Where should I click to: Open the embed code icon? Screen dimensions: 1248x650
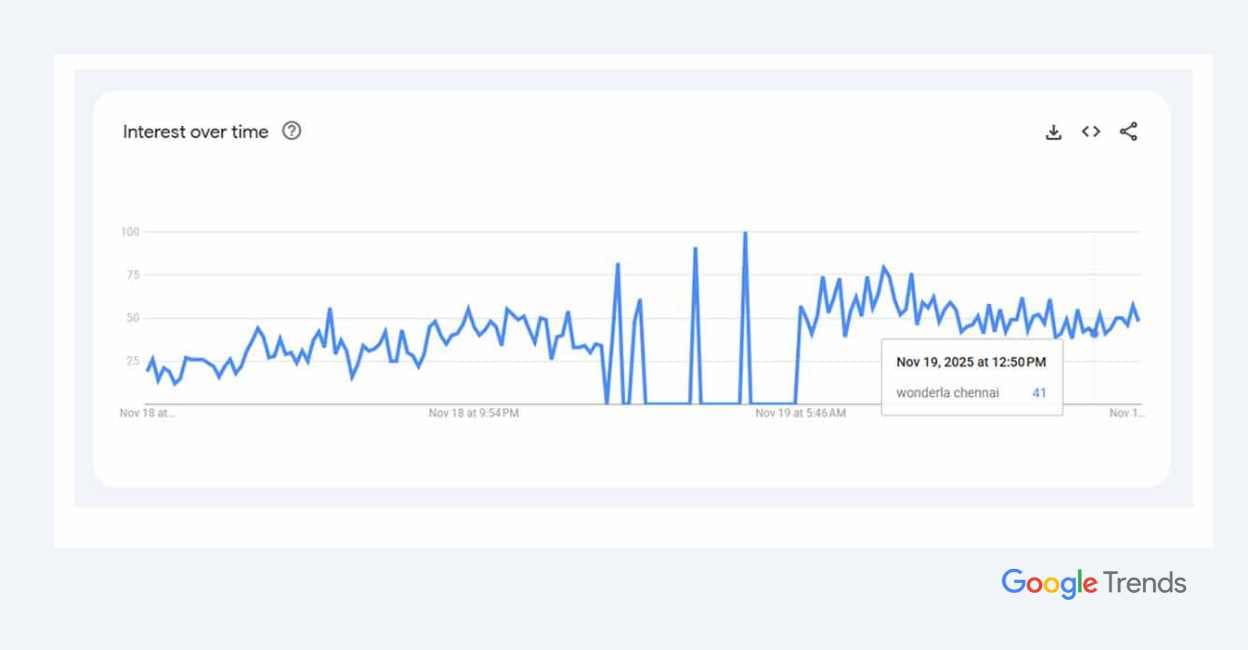coord(1091,132)
